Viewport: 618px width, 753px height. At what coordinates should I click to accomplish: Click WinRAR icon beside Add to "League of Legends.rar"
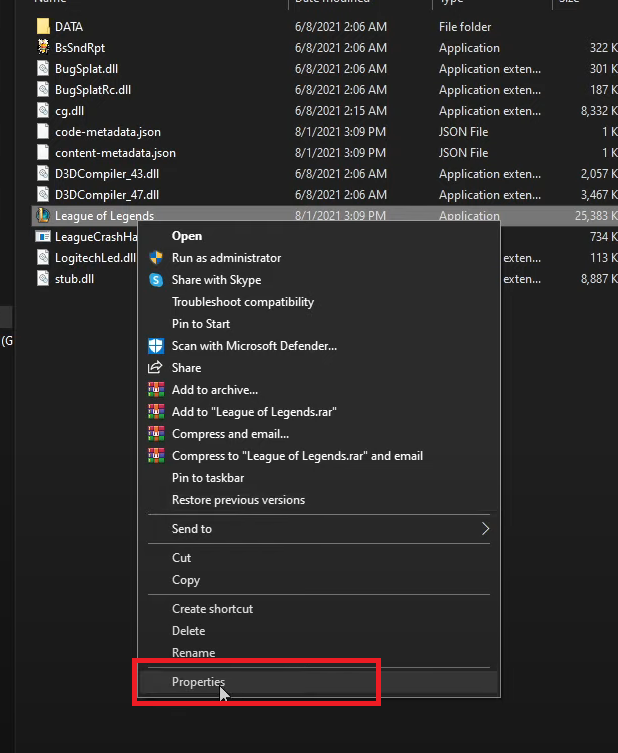(x=156, y=412)
